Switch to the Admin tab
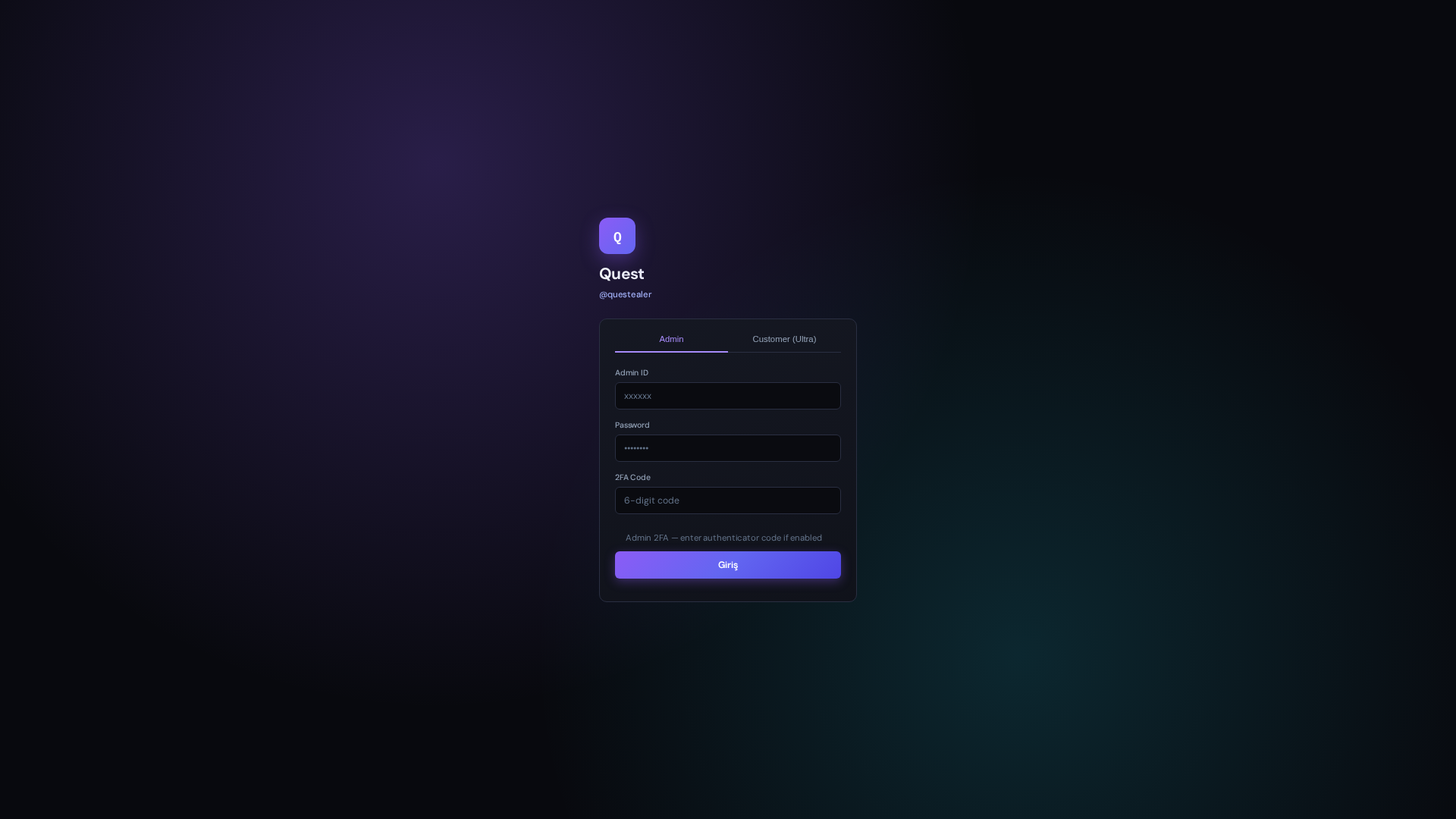 671,339
